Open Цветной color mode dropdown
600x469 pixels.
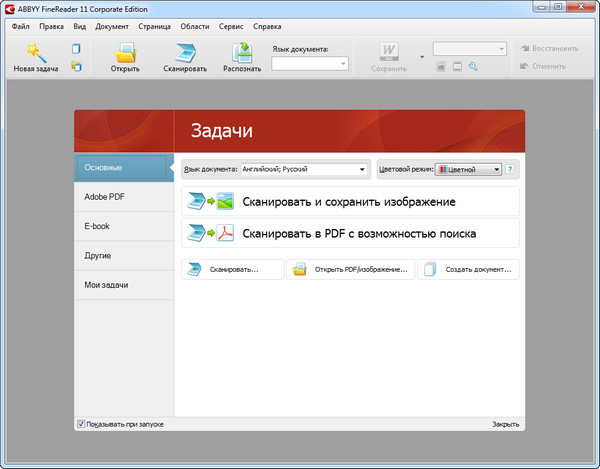click(468, 169)
